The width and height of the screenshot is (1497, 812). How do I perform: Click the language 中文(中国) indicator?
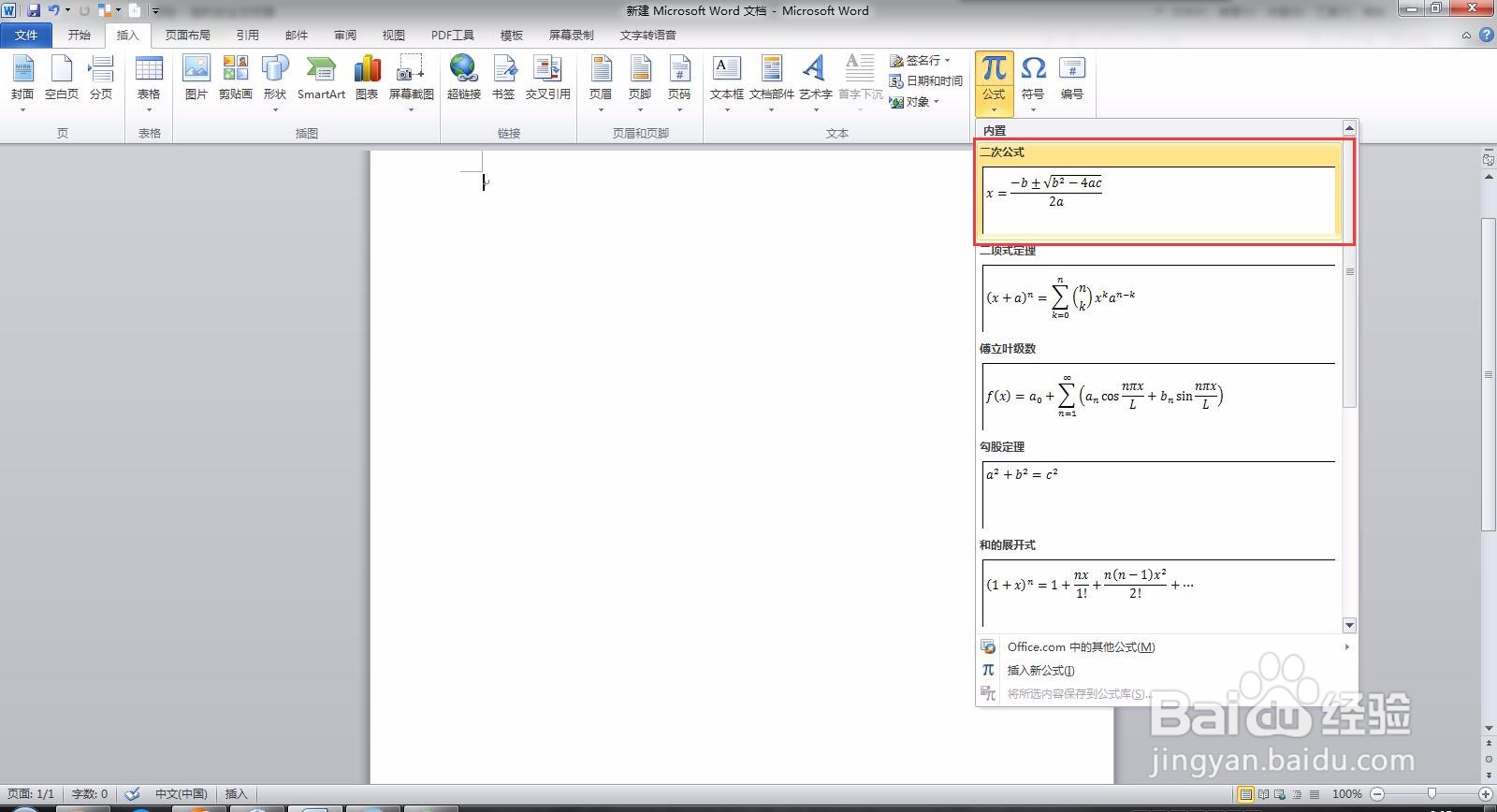(182, 793)
